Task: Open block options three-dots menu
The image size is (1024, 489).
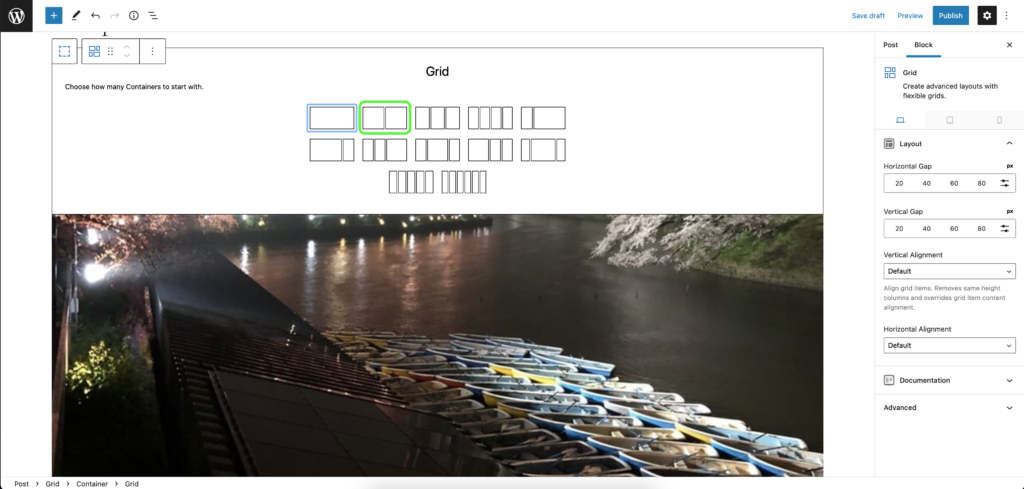Action: pyautogui.click(x=152, y=51)
